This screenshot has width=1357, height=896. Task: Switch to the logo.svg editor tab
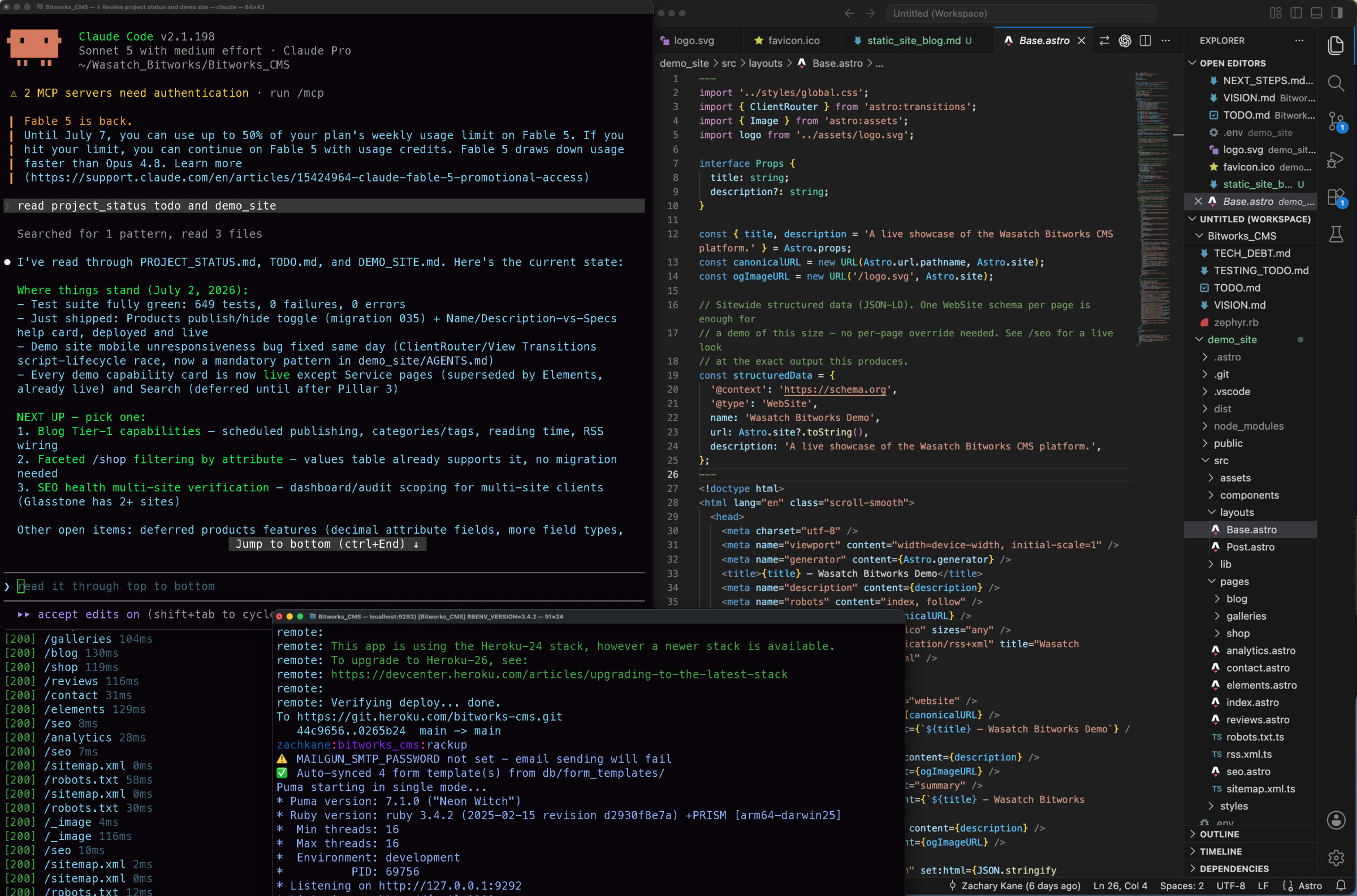[694, 41]
